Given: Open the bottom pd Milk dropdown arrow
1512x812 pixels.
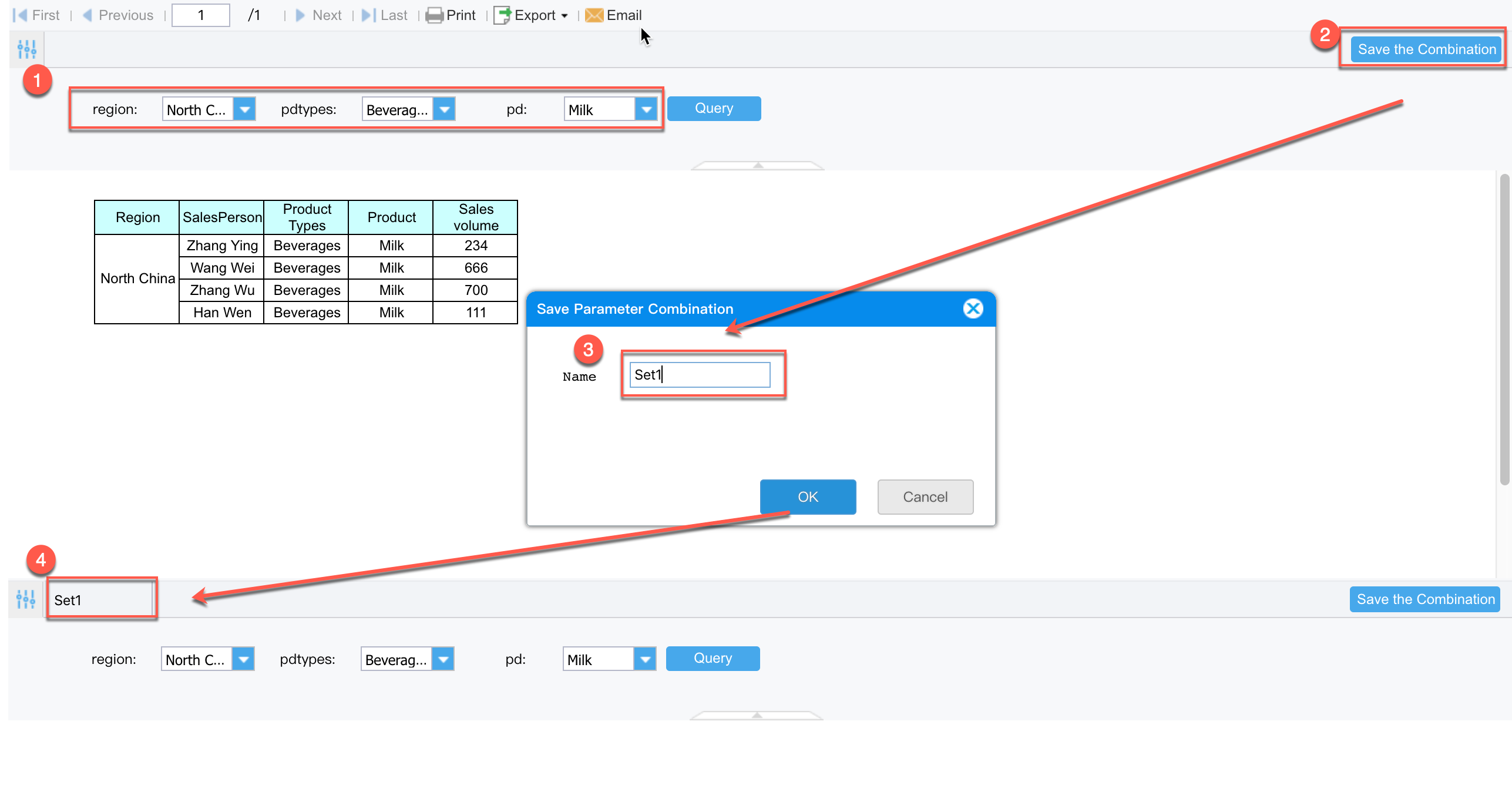Looking at the screenshot, I should tap(645, 659).
